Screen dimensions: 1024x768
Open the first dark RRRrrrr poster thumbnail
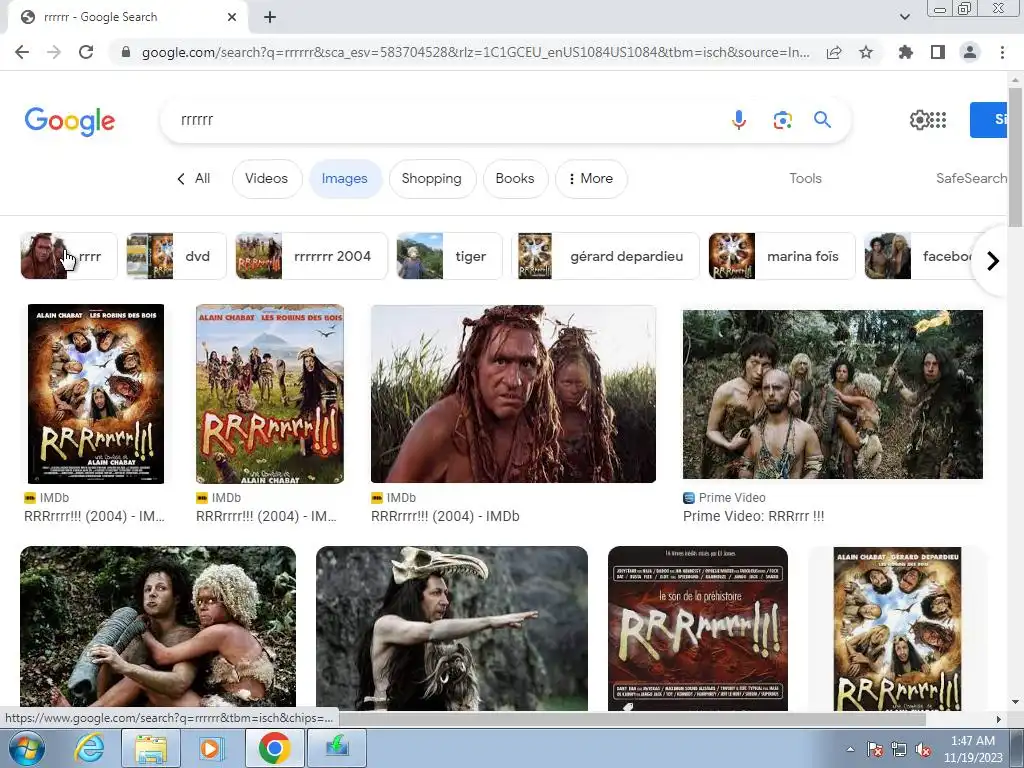(96, 394)
